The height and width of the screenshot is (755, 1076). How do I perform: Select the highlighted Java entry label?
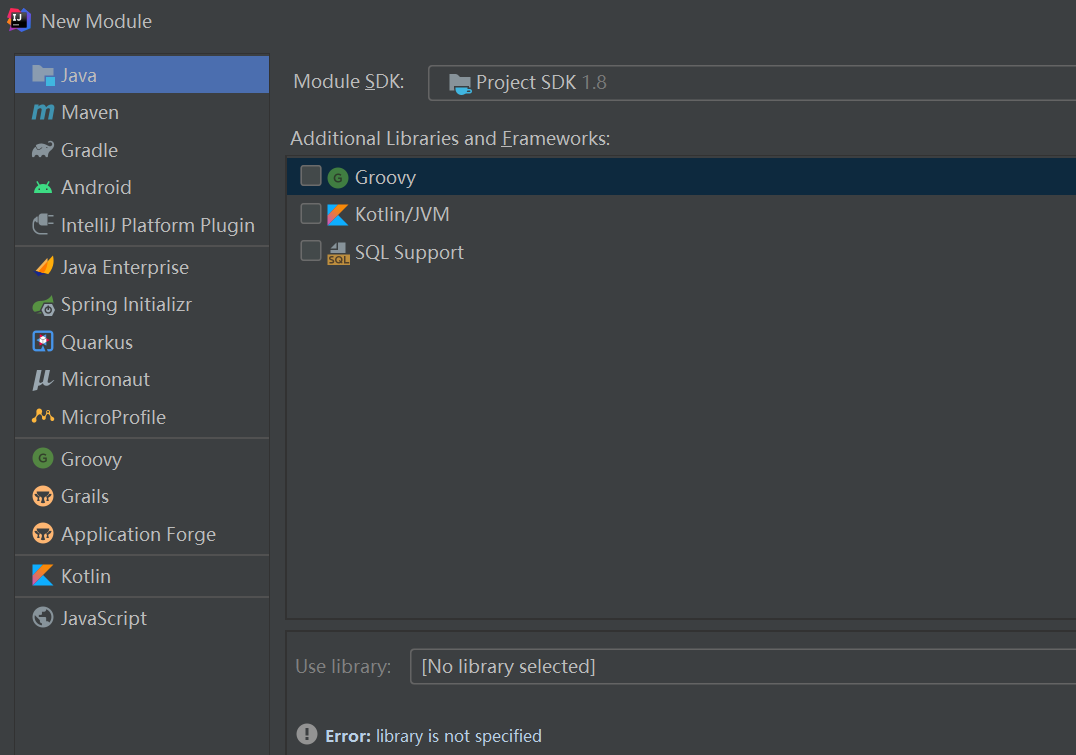(x=79, y=76)
